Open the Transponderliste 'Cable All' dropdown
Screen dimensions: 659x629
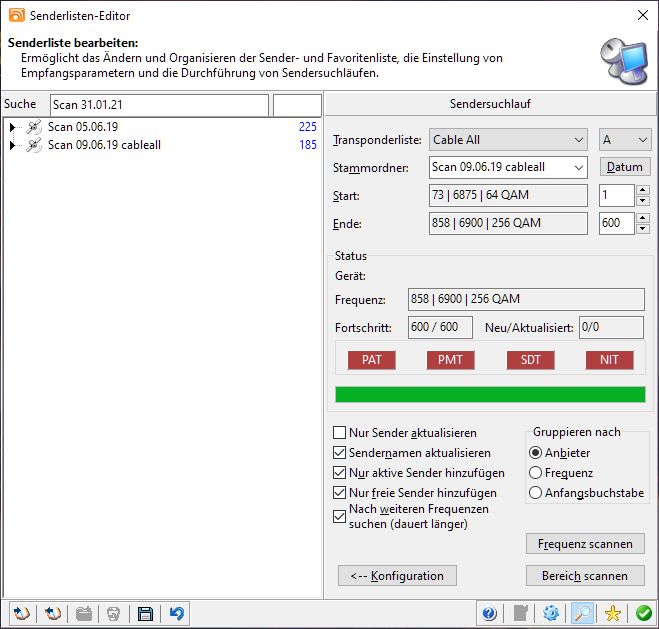click(508, 140)
